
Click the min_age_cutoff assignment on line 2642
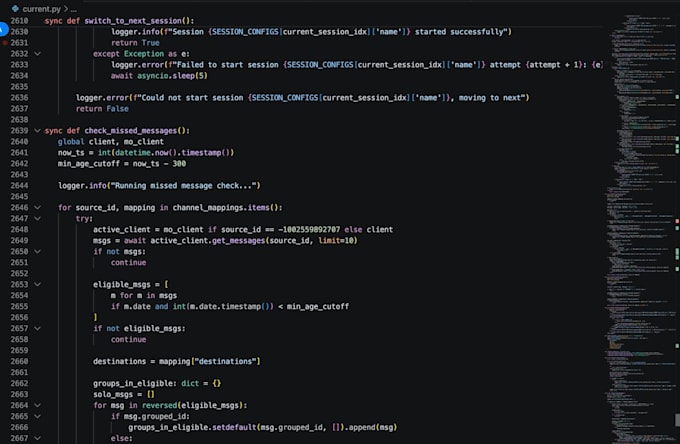pyautogui.click(x=122, y=163)
